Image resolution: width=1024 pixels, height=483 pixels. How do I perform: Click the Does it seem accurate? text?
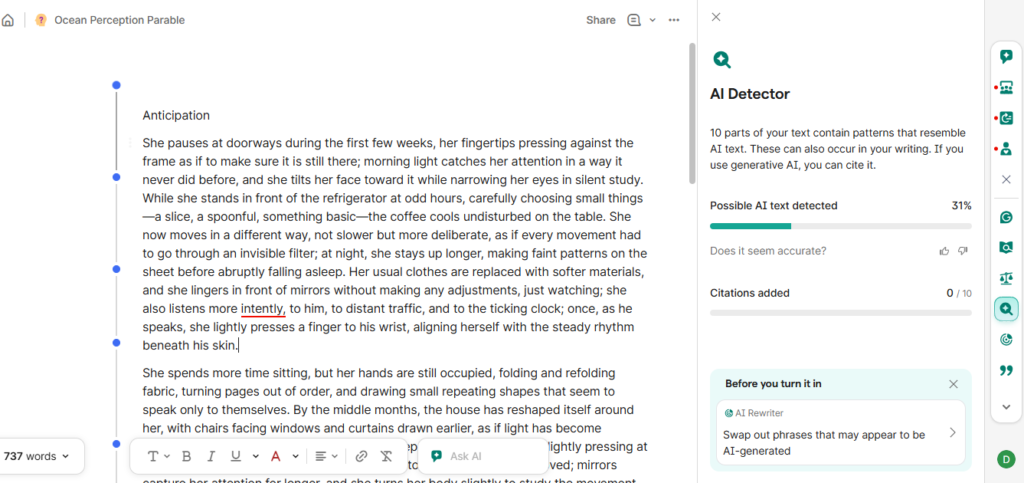click(768, 251)
